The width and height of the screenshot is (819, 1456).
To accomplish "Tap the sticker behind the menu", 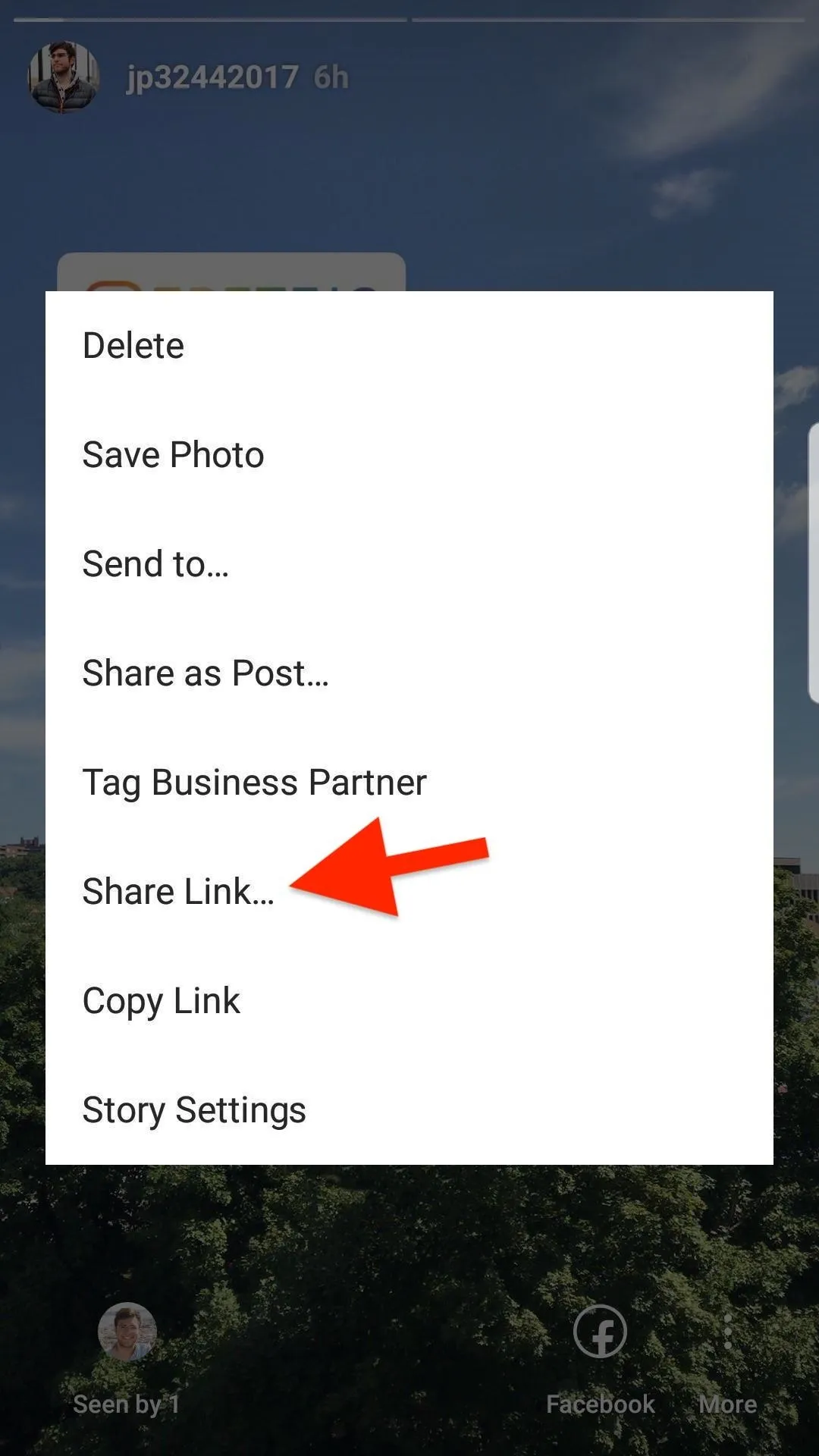I will 231,272.
